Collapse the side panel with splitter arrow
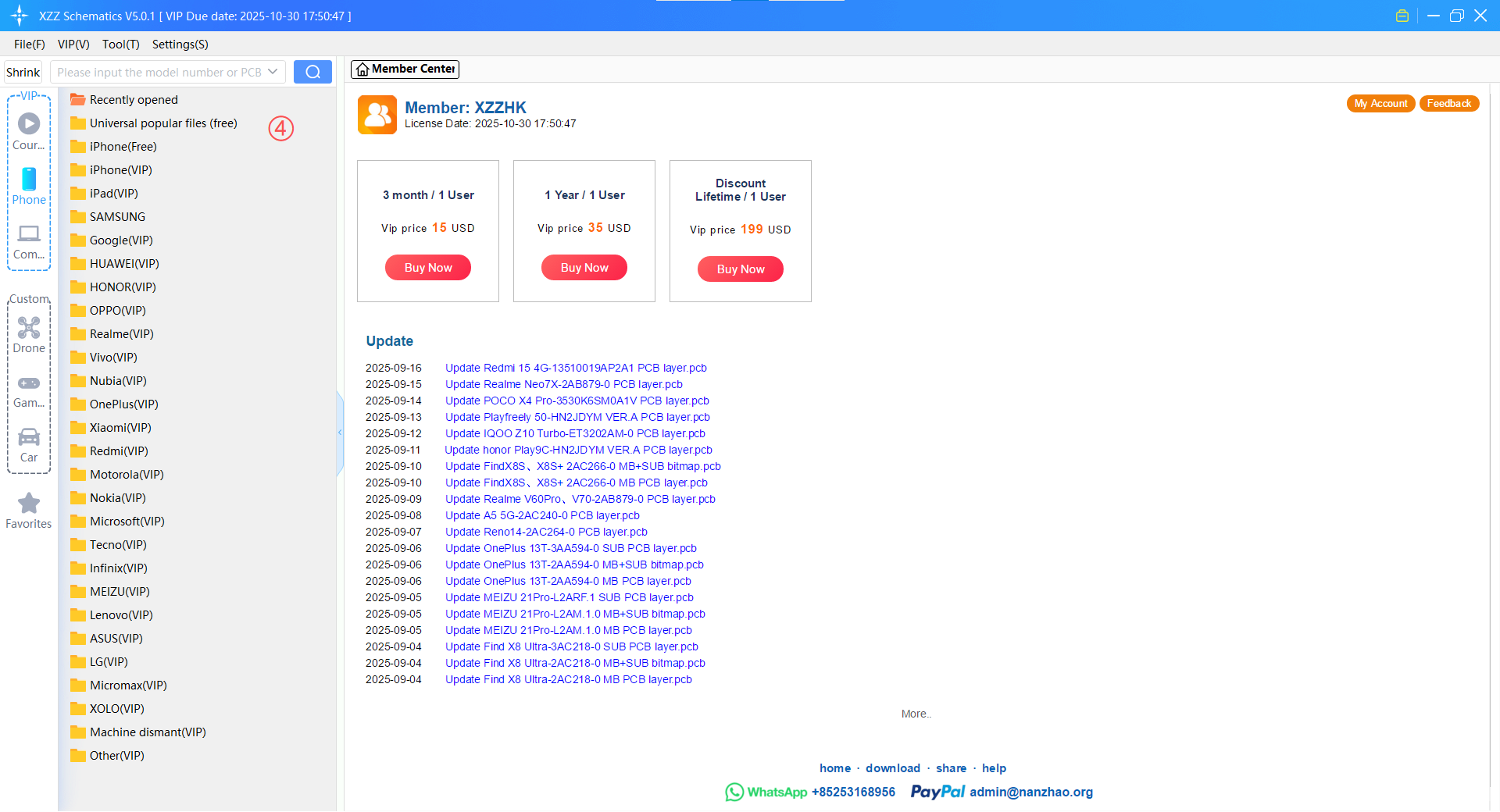The image size is (1500, 812). 340,432
